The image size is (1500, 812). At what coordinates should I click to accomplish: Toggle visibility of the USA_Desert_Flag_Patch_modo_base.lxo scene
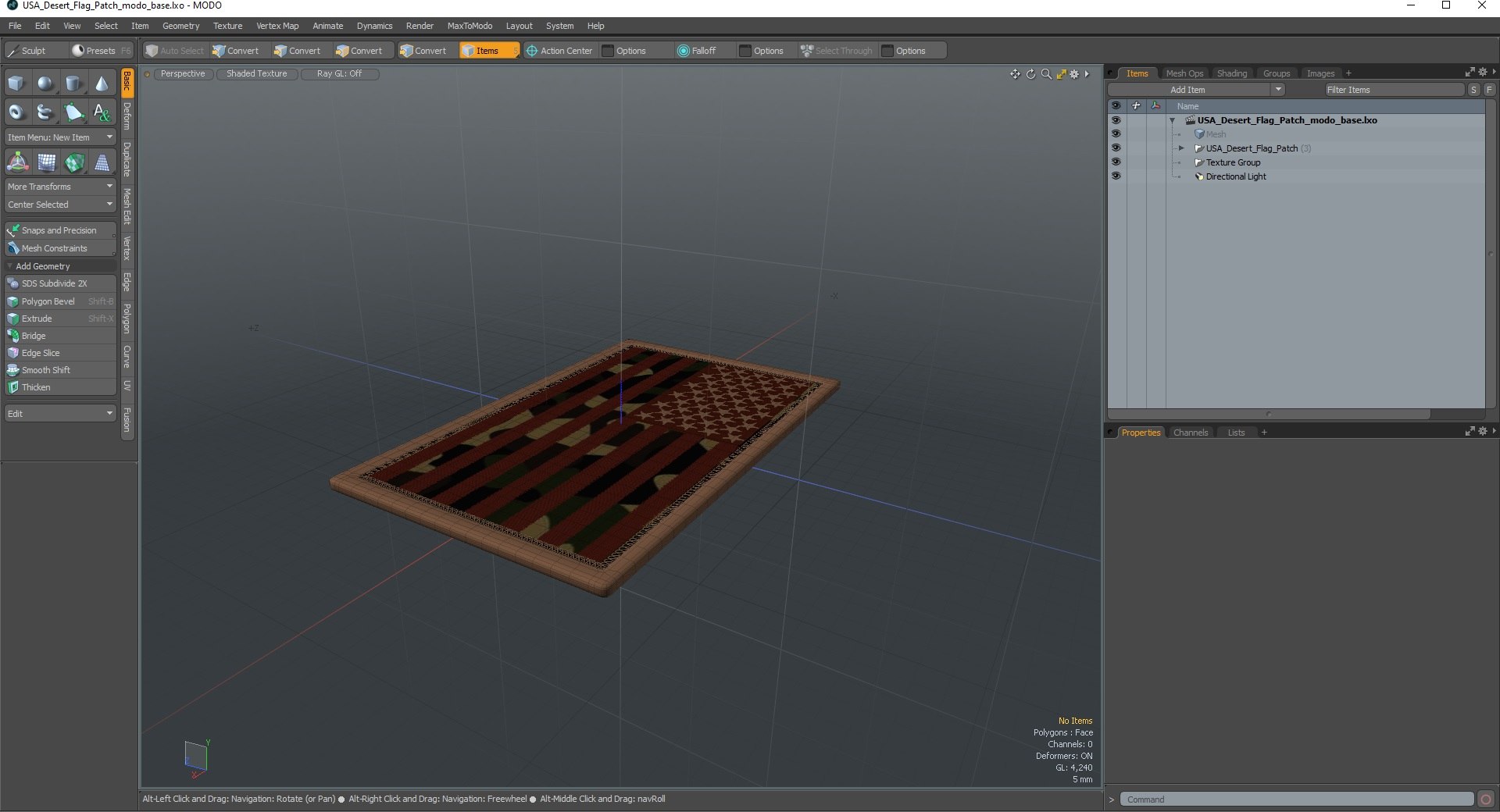tap(1116, 120)
